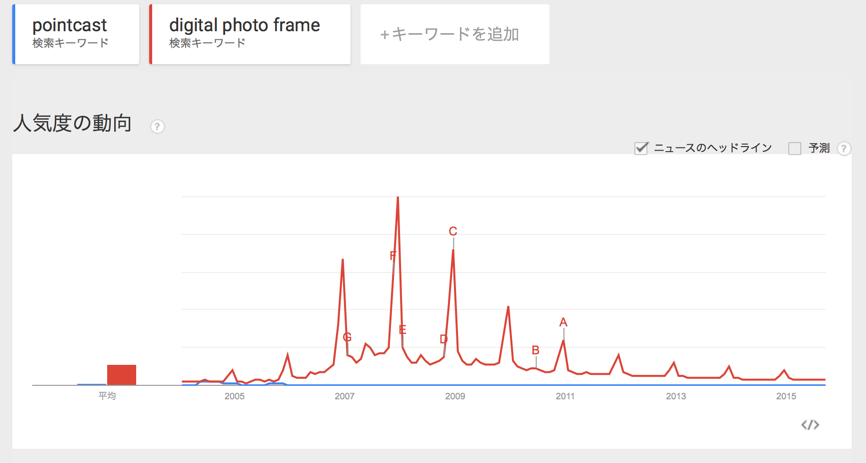The width and height of the screenshot is (866, 463).
Task: Open news headline marker F
Action: (393, 256)
